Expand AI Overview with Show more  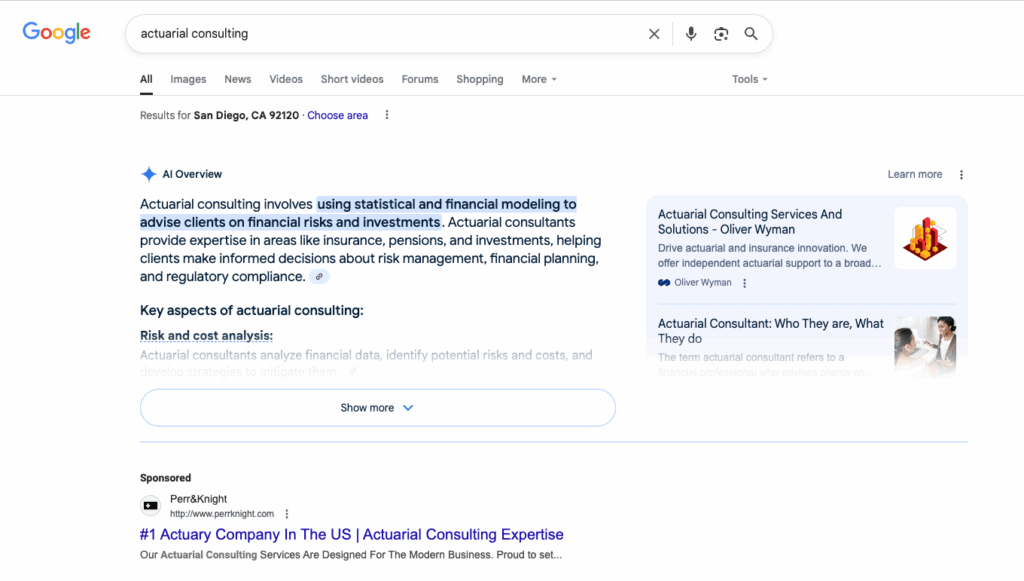[377, 408]
